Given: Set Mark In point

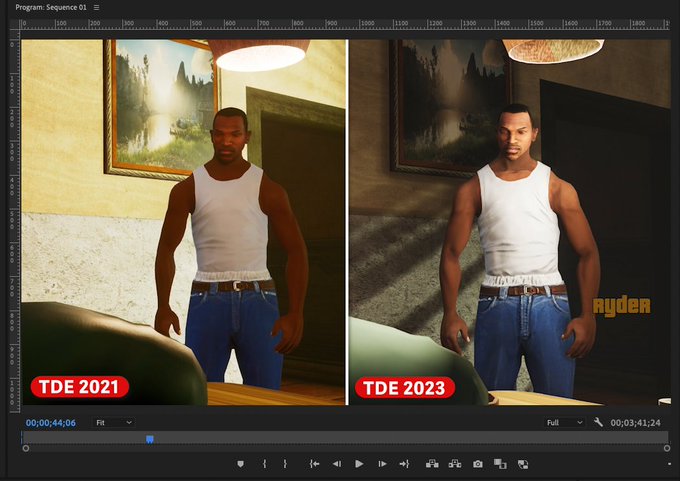Looking at the screenshot, I should point(264,464).
